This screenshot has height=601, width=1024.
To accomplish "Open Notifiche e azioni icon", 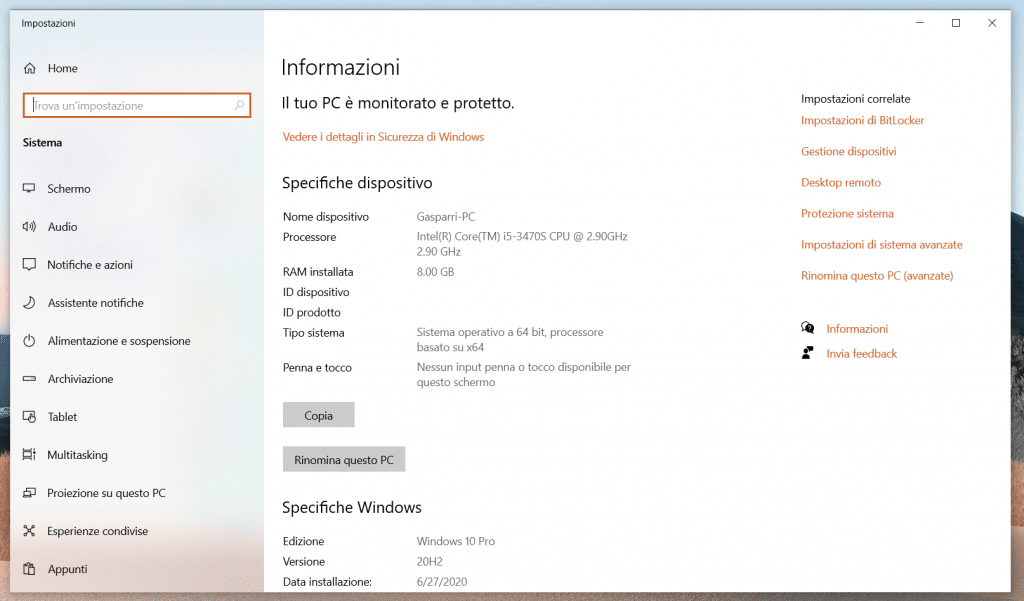I will coord(29,265).
